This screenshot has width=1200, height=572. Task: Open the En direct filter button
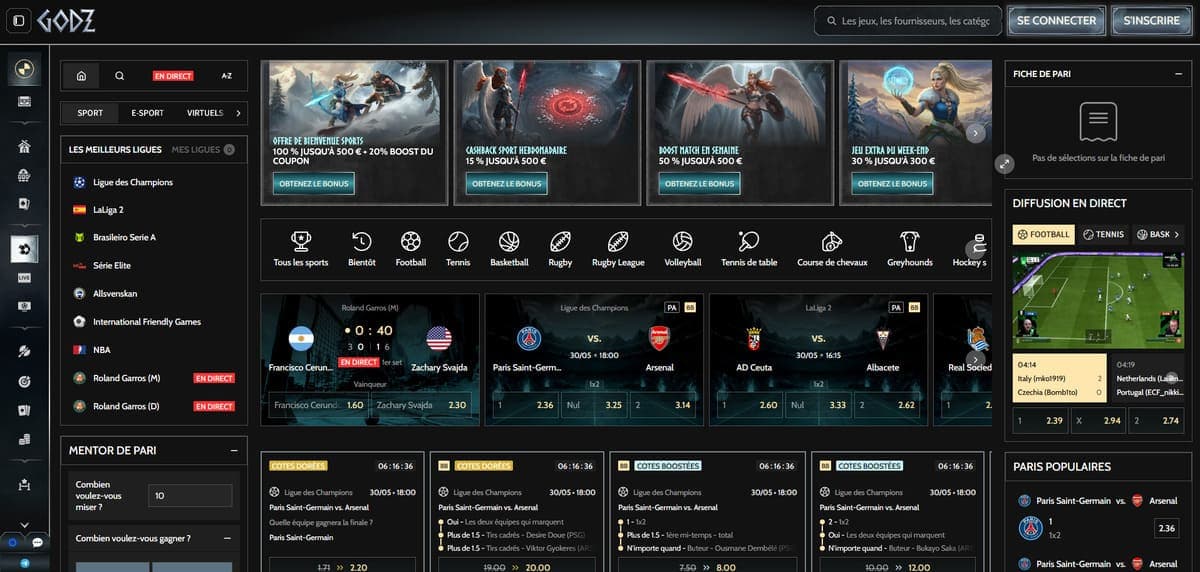click(173, 76)
